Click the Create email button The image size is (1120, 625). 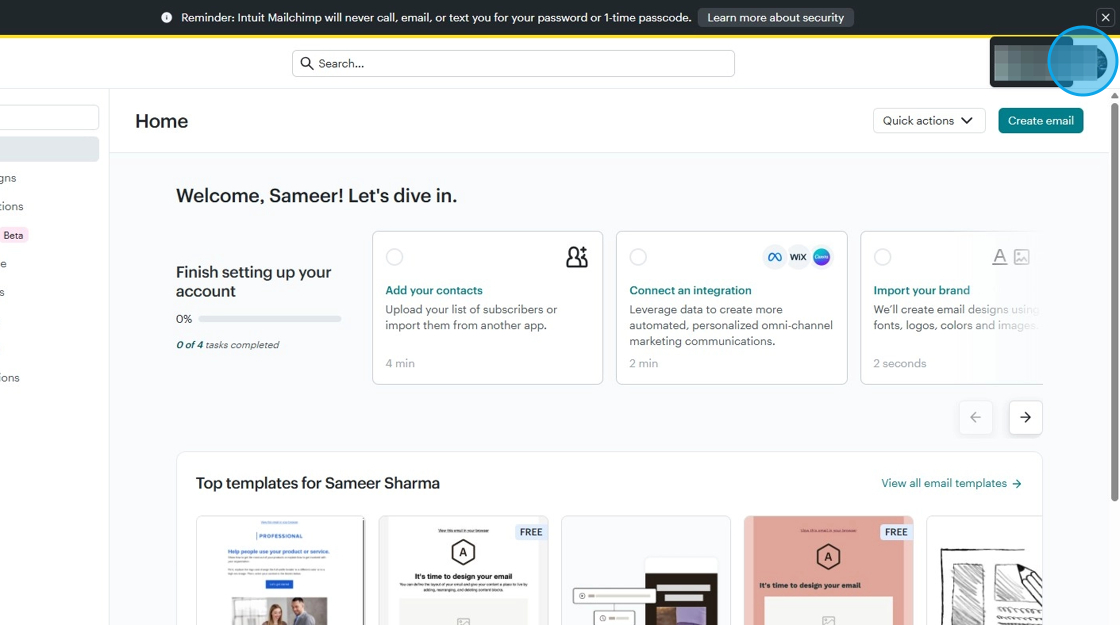click(1040, 121)
